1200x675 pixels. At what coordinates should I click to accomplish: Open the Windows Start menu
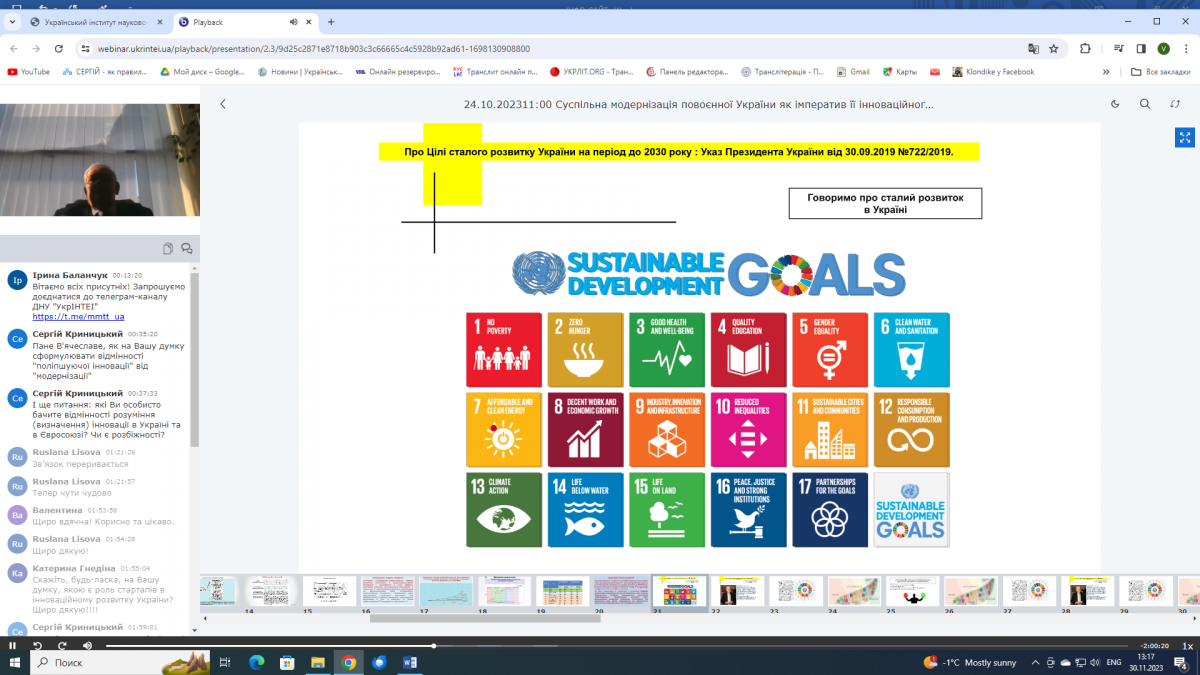click(14, 662)
